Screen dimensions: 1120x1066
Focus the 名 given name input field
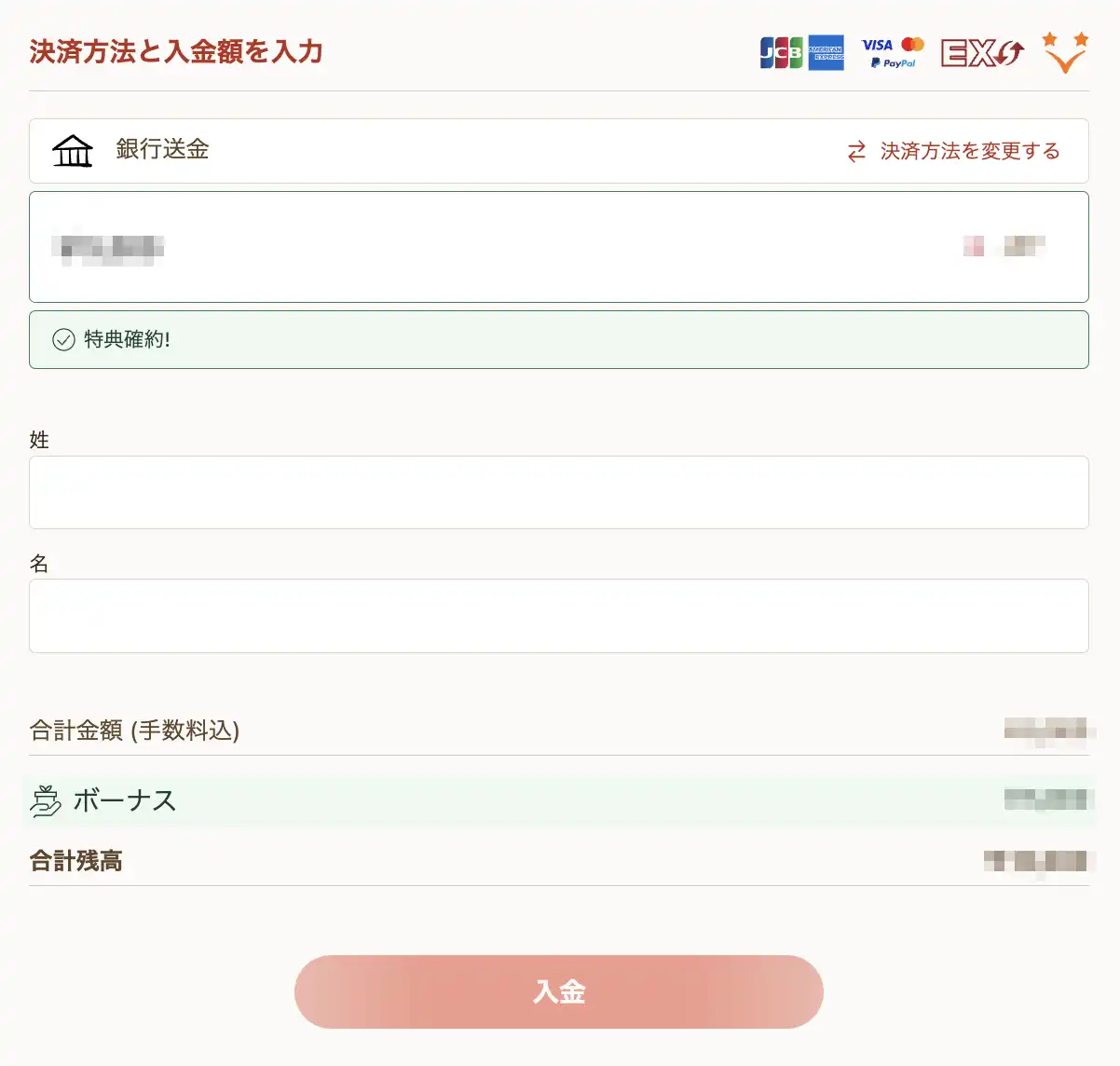(x=559, y=616)
